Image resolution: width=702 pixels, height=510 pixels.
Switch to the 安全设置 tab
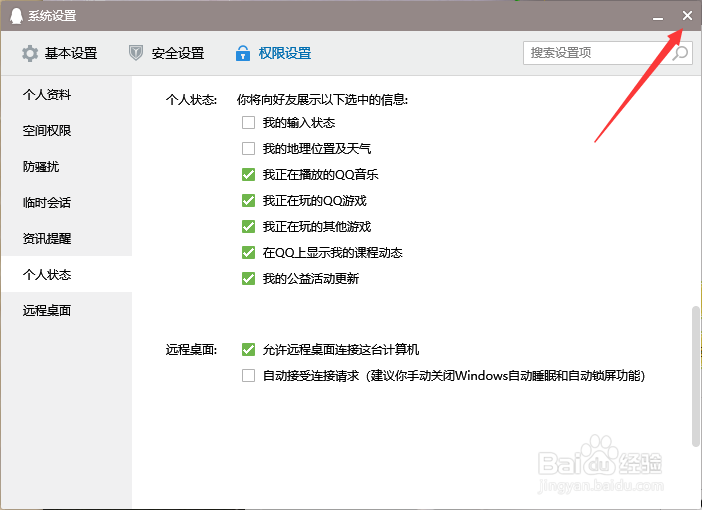(167, 53)
